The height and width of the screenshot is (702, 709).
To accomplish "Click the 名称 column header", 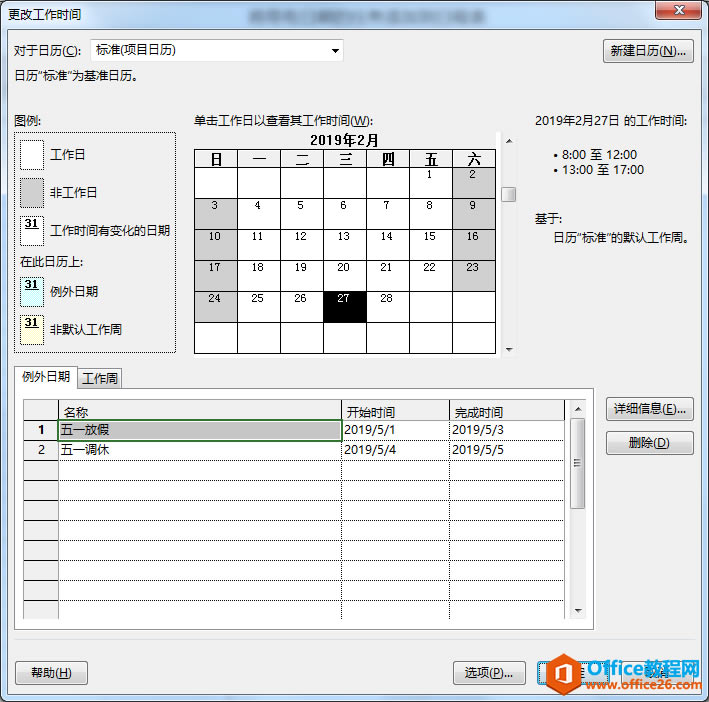I will (x=200, y=411).
